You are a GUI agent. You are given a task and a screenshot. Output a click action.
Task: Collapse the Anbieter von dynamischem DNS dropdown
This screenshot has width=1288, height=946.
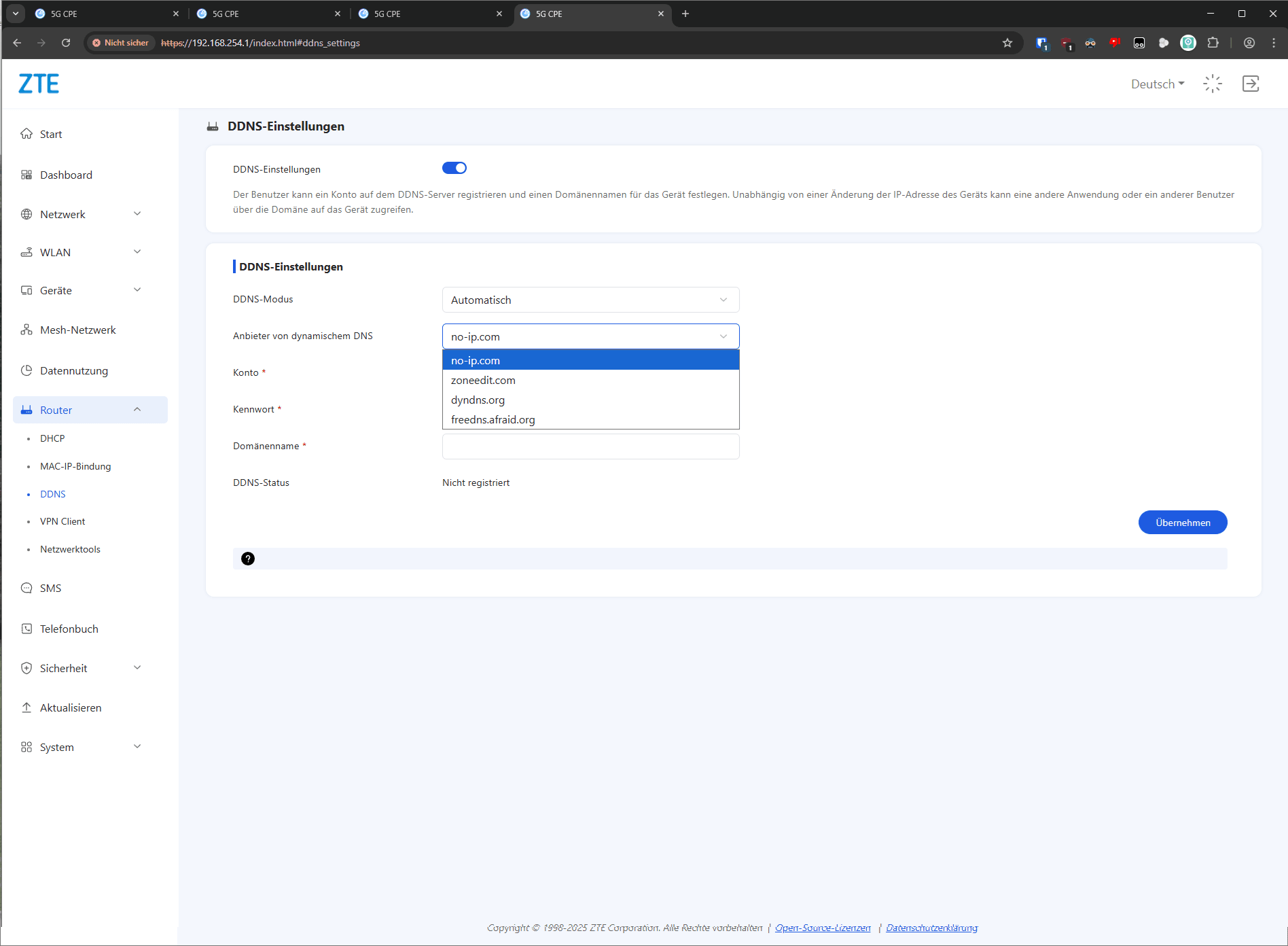tap(590, 336)
